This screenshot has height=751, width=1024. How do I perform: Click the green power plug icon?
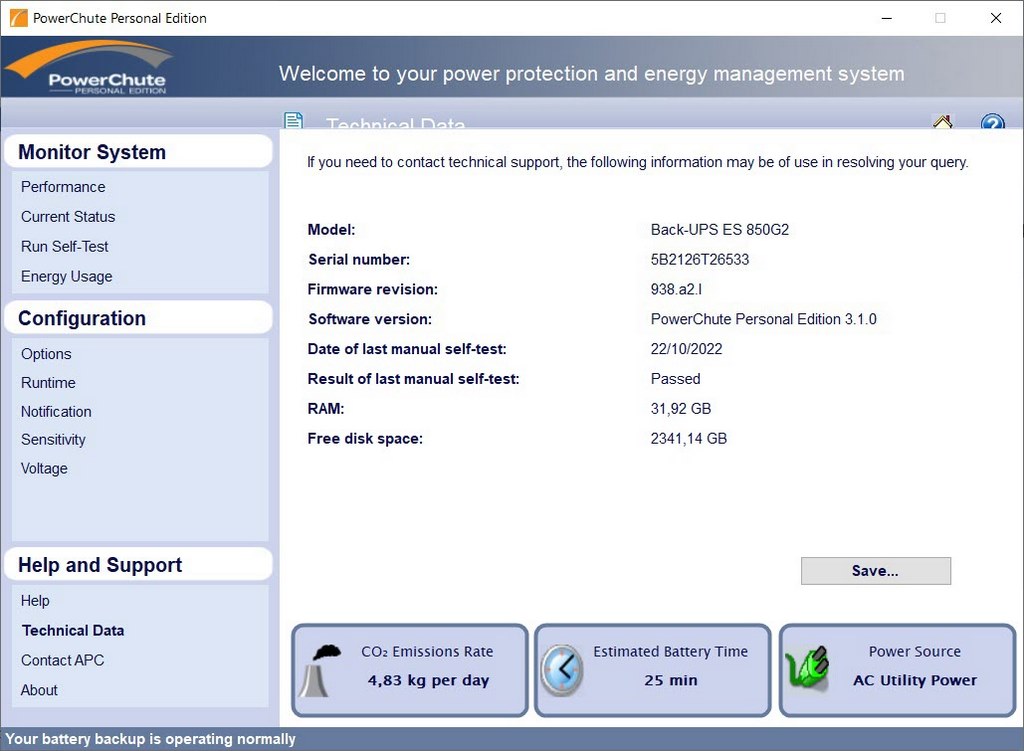pos(807,667)
